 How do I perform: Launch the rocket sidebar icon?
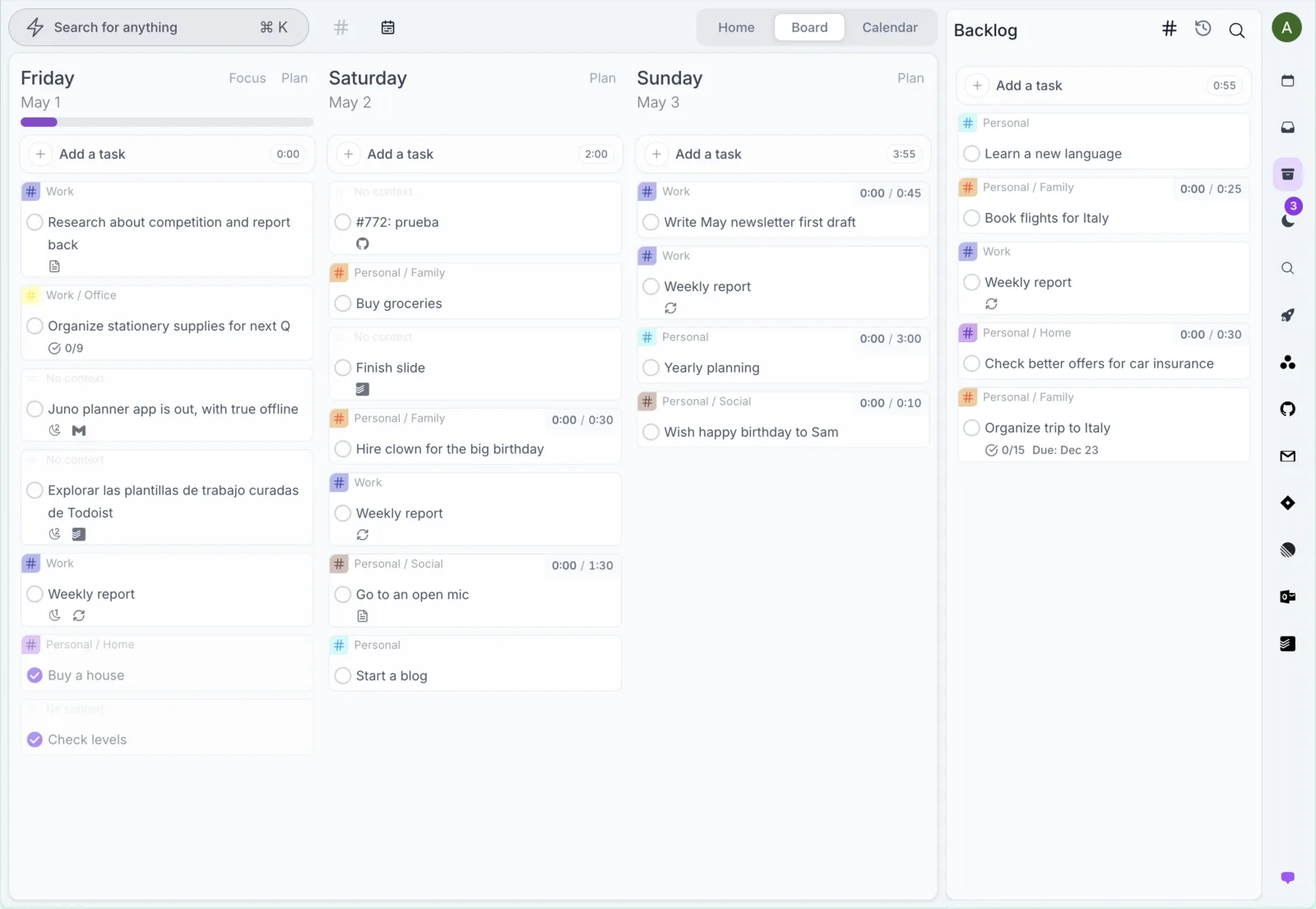[1288, 315]
